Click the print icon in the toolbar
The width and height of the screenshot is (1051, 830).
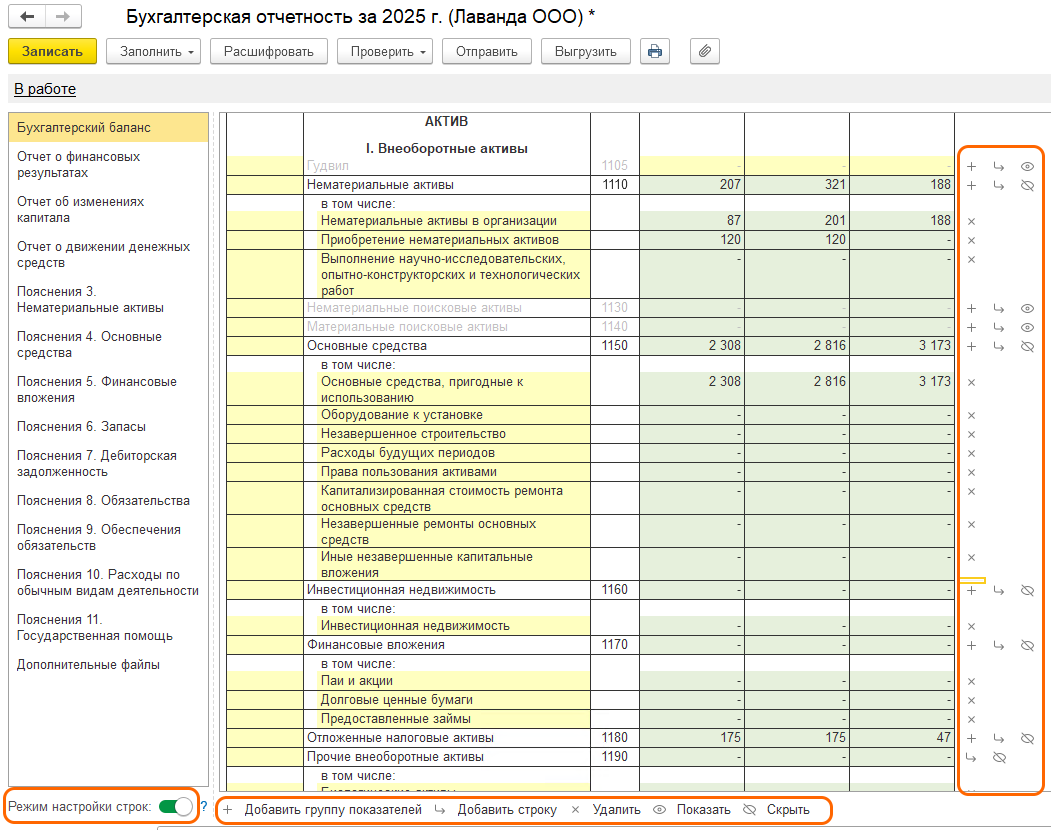(x=655, y=51)
